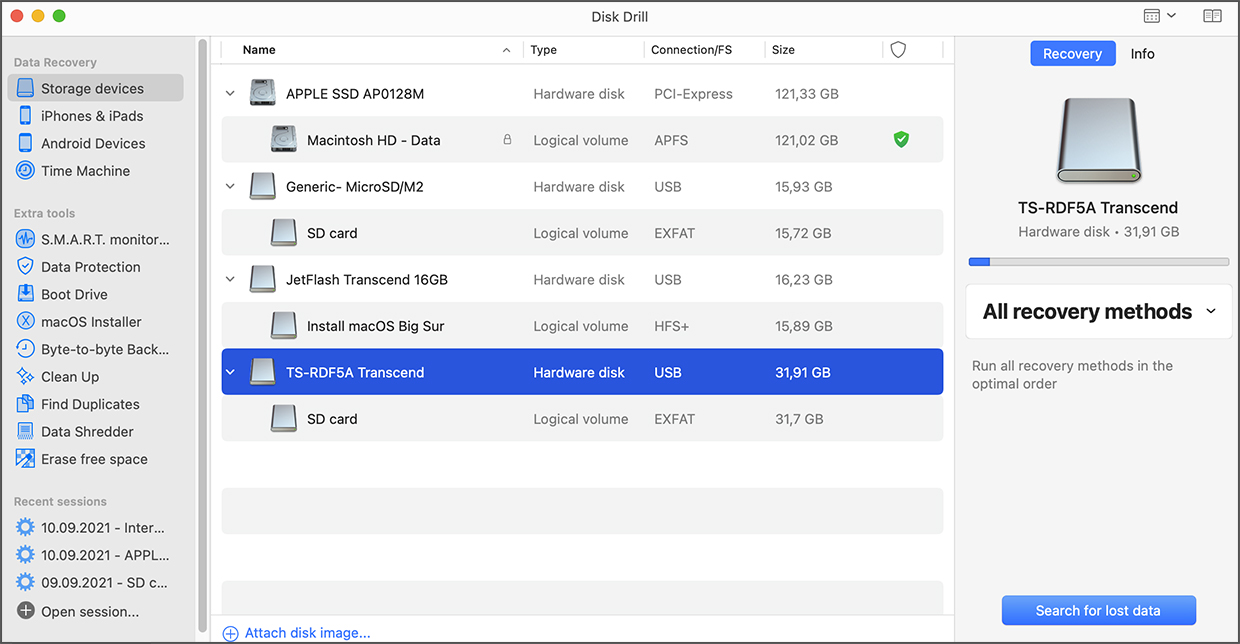1240x644 pixels.
Task: Collapse the TS-RDF5A Transcend disk
Action: 230,372
